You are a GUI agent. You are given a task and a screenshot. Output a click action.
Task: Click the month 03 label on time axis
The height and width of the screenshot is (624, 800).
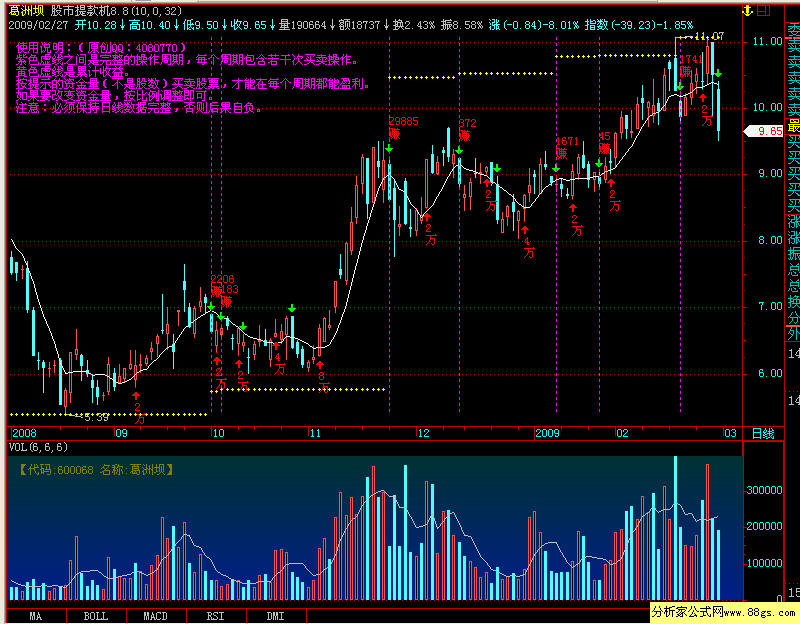pos(731,433)
